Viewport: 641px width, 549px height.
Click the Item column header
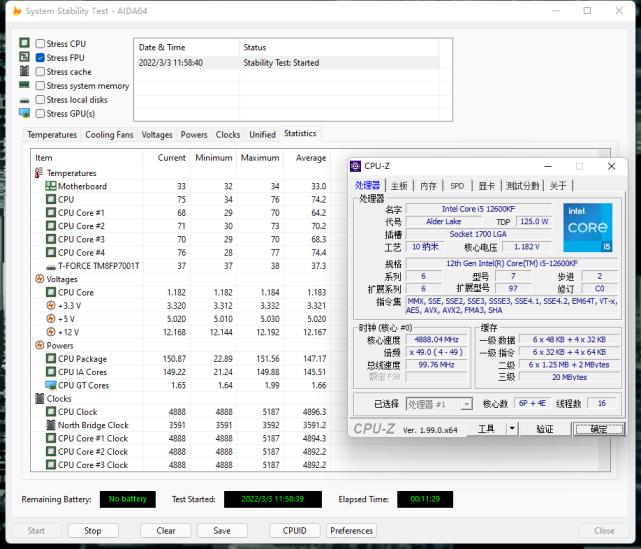(x=87, y=158)
